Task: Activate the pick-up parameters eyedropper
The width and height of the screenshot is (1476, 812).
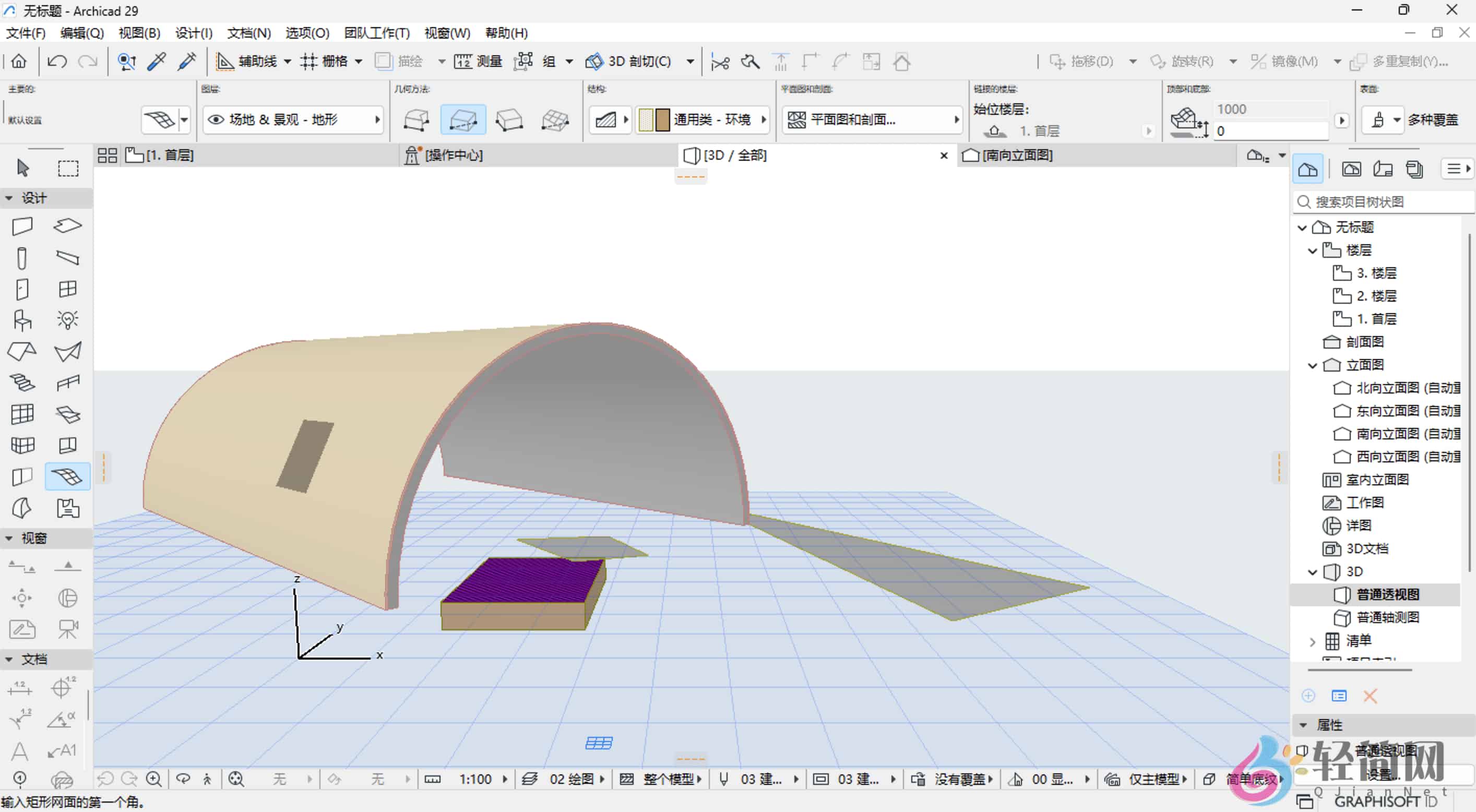Action: tap(156, 61)
